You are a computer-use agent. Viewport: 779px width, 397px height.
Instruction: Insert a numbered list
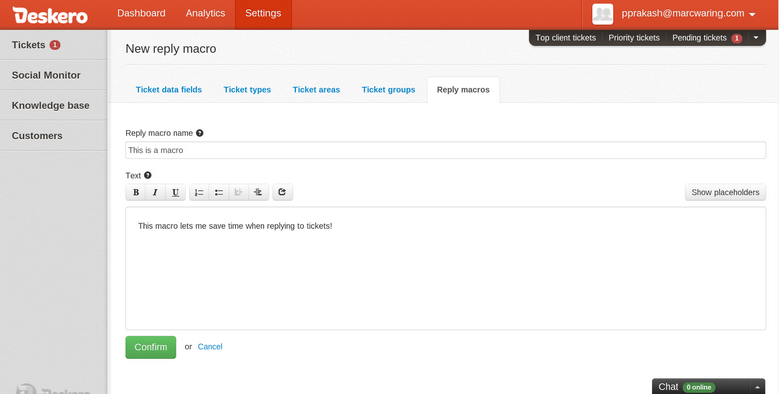199,192
